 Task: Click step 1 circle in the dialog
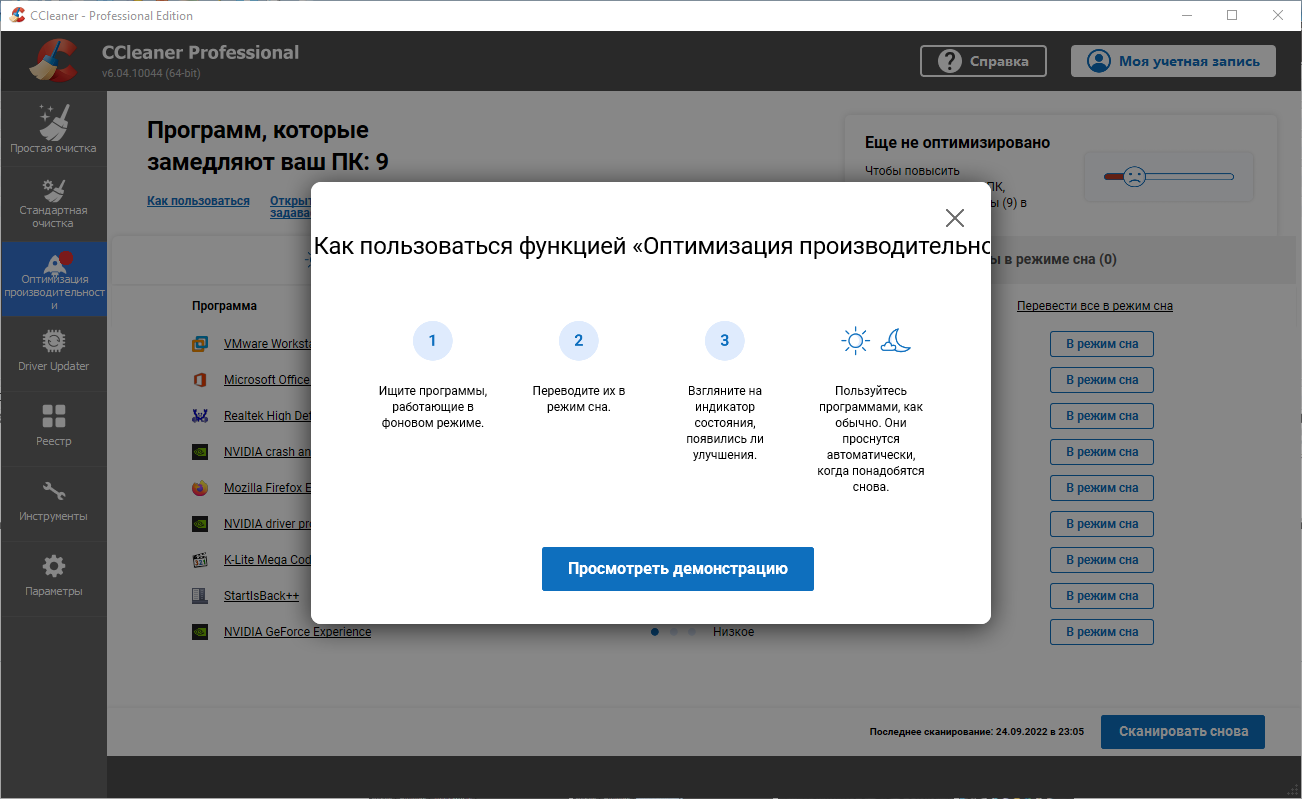(x=432, y=341)
